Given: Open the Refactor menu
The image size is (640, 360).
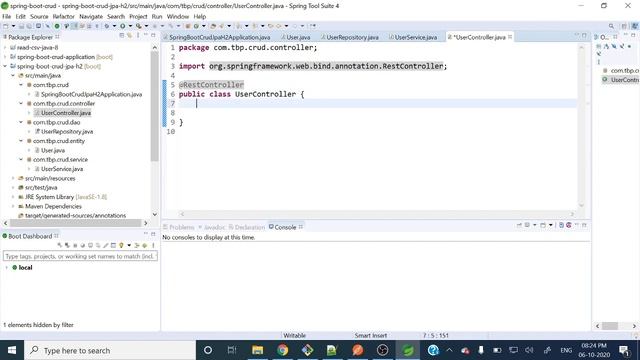Looking at the screenshot, I should click(x=64, y=16).
